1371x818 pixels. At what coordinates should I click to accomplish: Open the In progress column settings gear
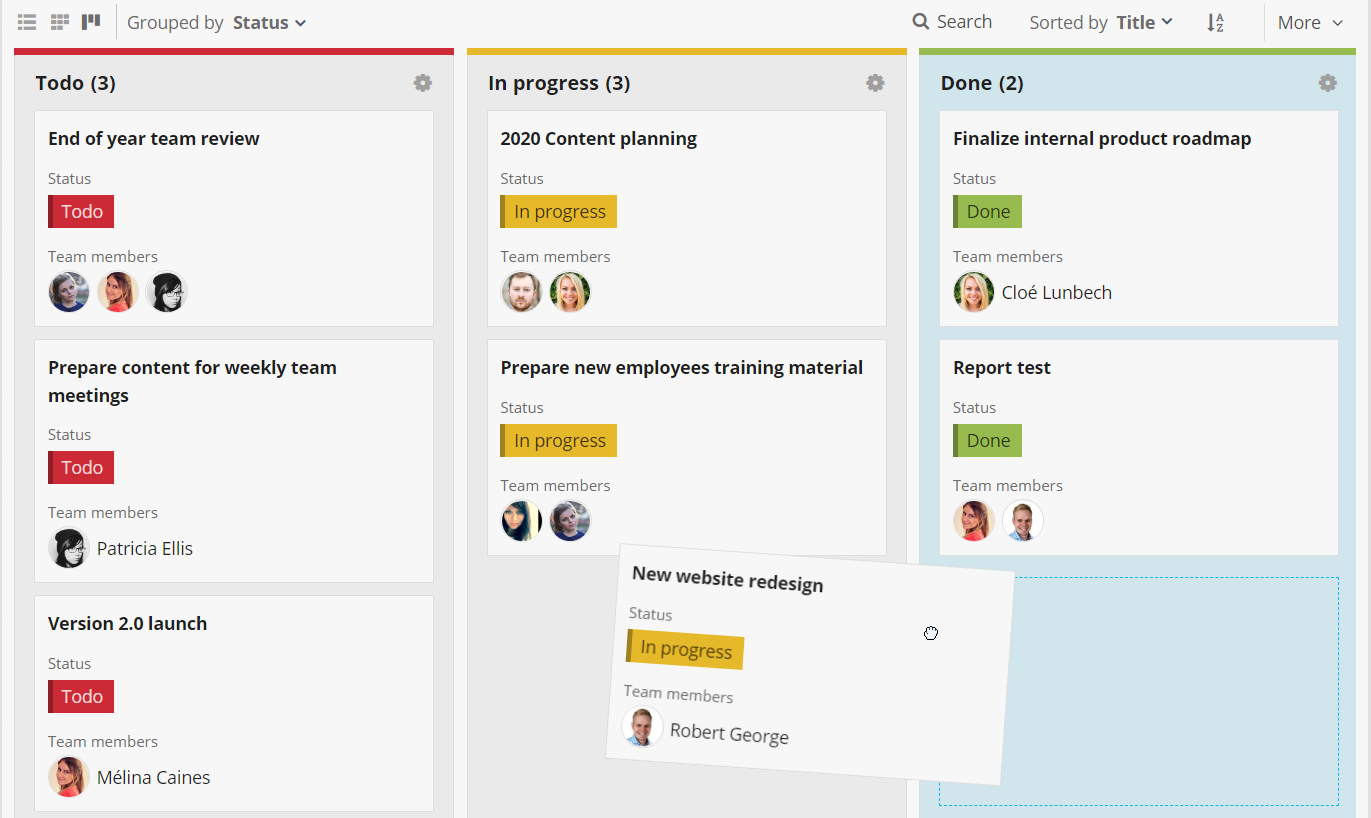pos(875,83)
